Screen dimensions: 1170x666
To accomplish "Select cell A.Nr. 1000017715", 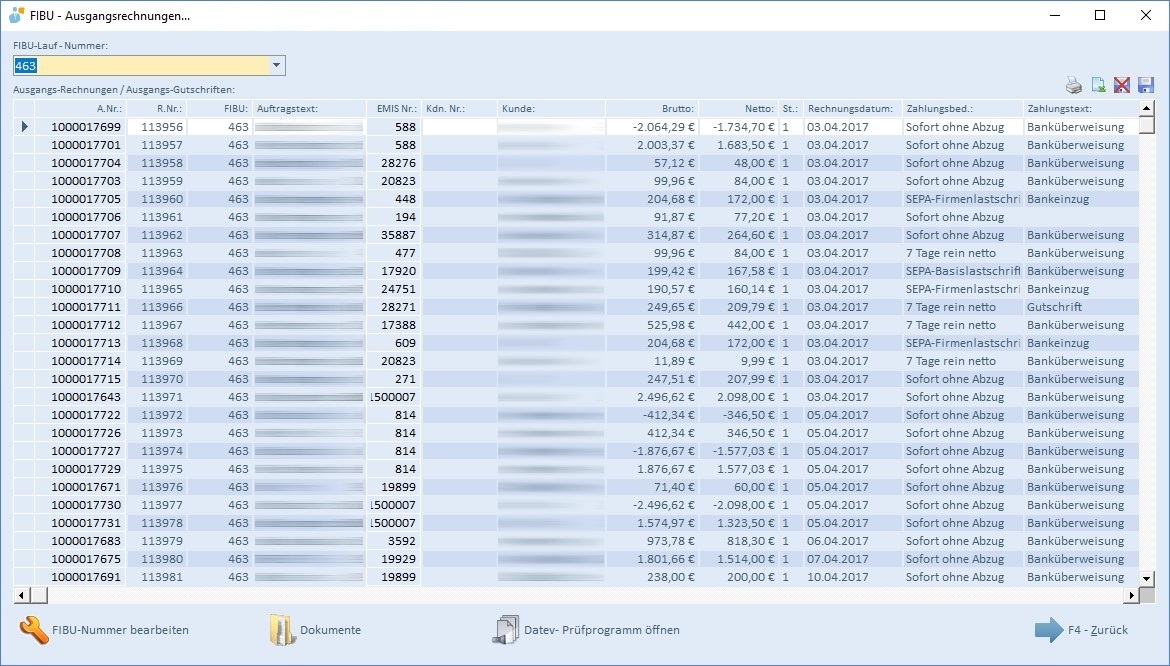I will click(x=81, y=379).
